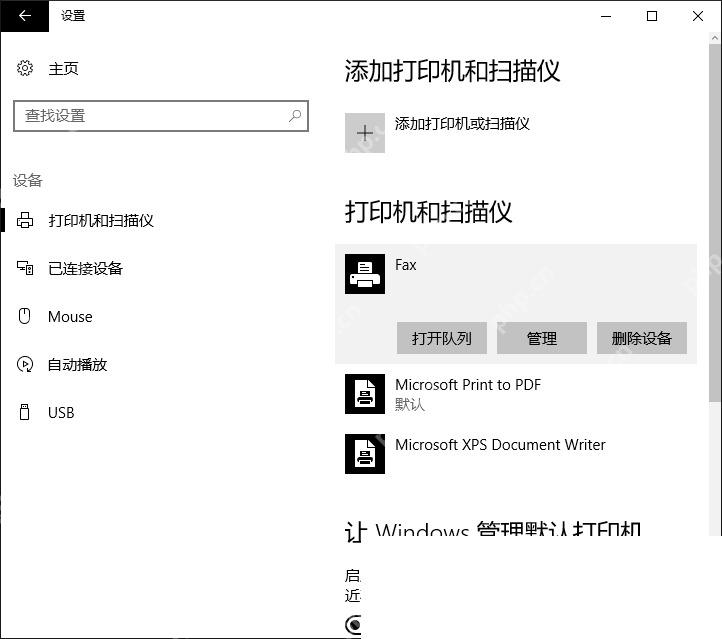Go back with the arrow button
722x639 pixels.
click(x=24, y=16)
